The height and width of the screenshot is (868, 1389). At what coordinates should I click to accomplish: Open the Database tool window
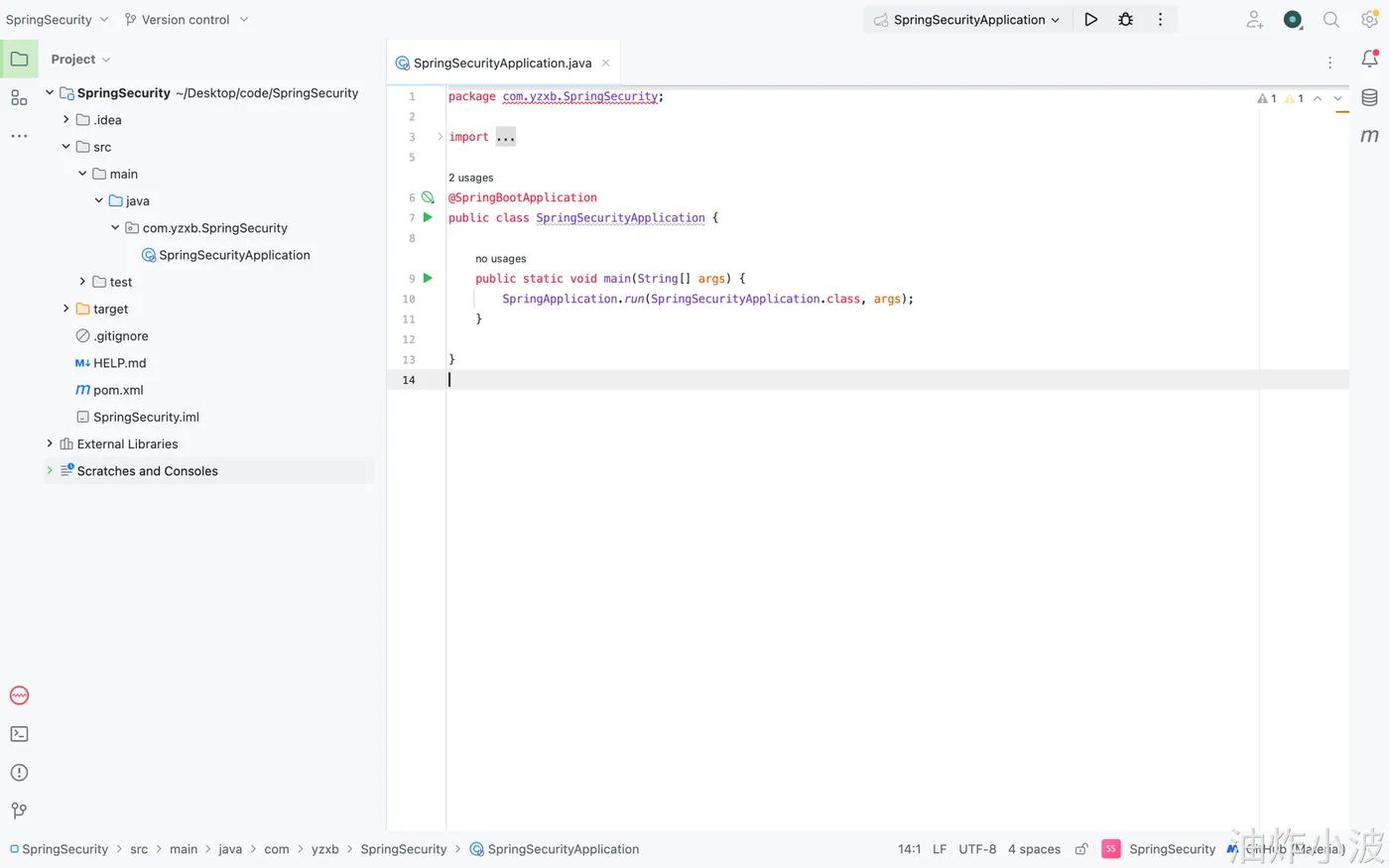(x=1369, y=97)
